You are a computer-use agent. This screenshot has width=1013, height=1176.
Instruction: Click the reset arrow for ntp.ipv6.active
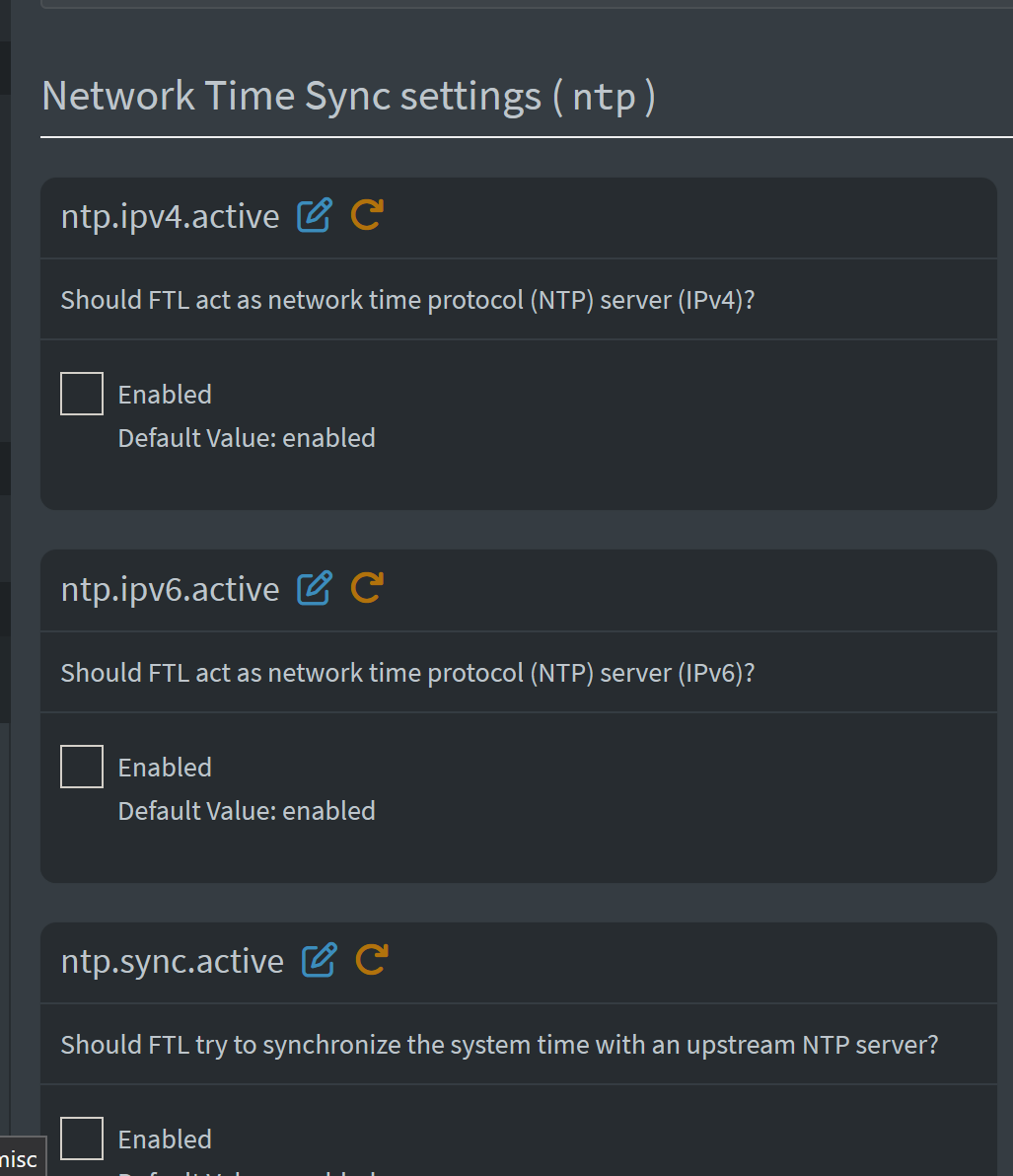point(367,588)
